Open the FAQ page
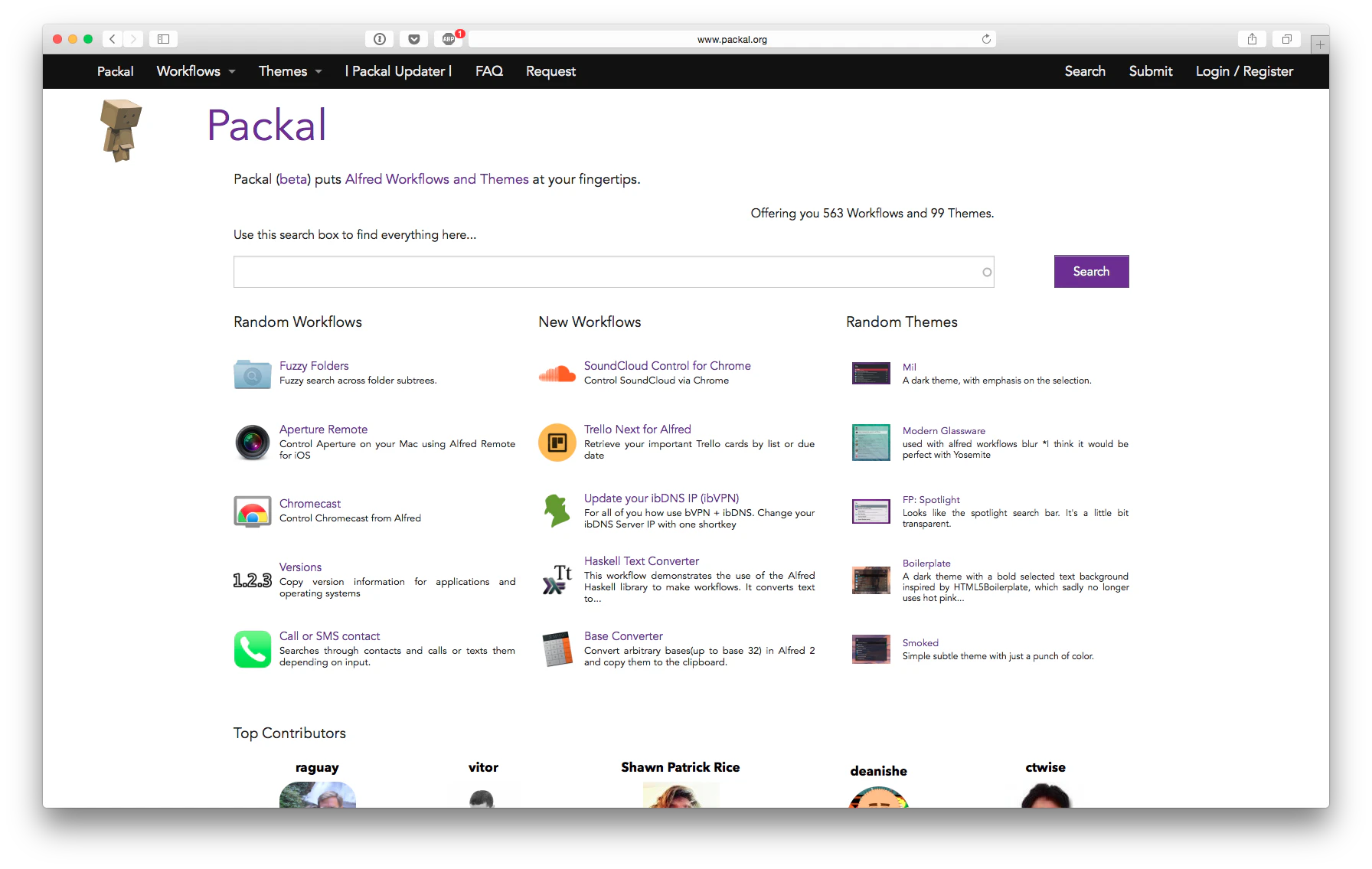 click(489, 71)
